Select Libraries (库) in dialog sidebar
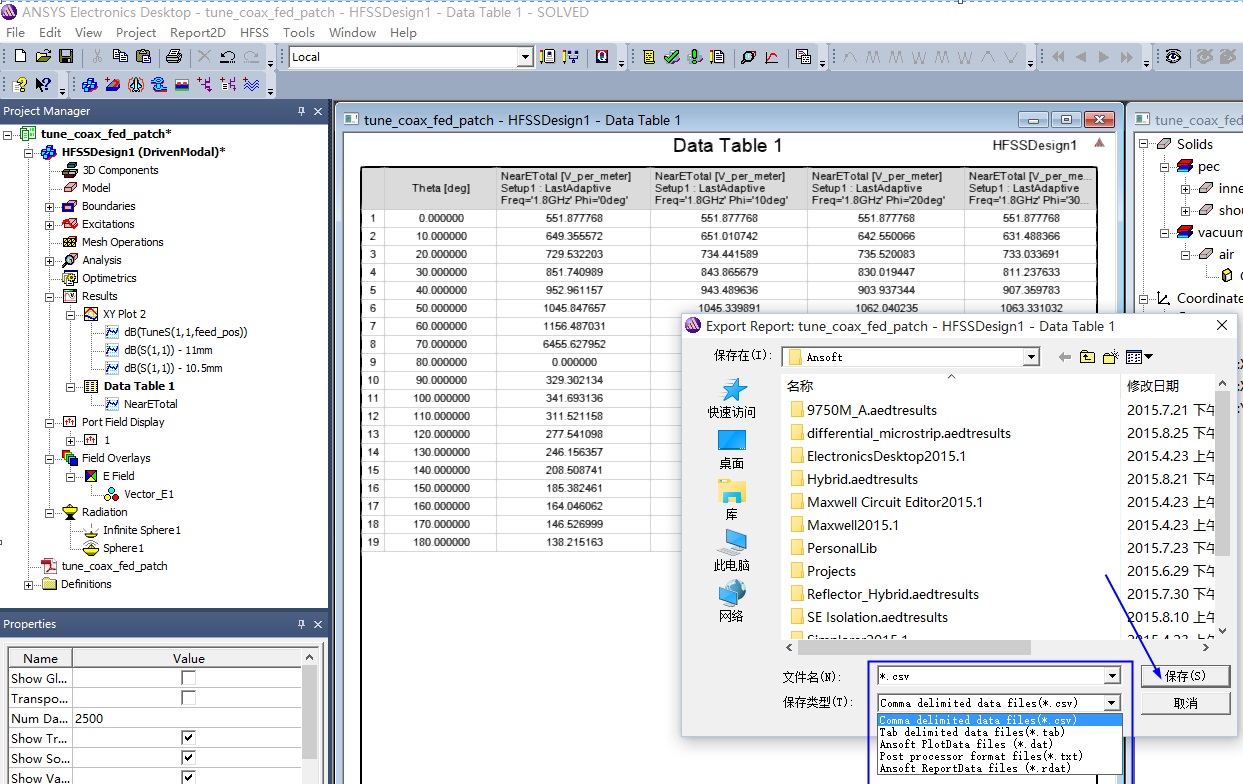Image resolution: width=1243 pixels, height=784 pixels. (732, 500)
